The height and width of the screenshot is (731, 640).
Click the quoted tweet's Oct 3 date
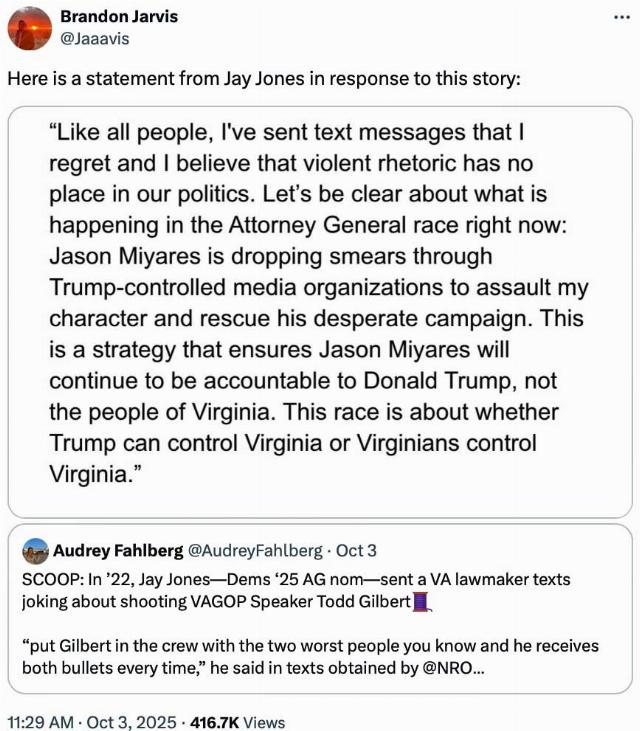point(357,551)
